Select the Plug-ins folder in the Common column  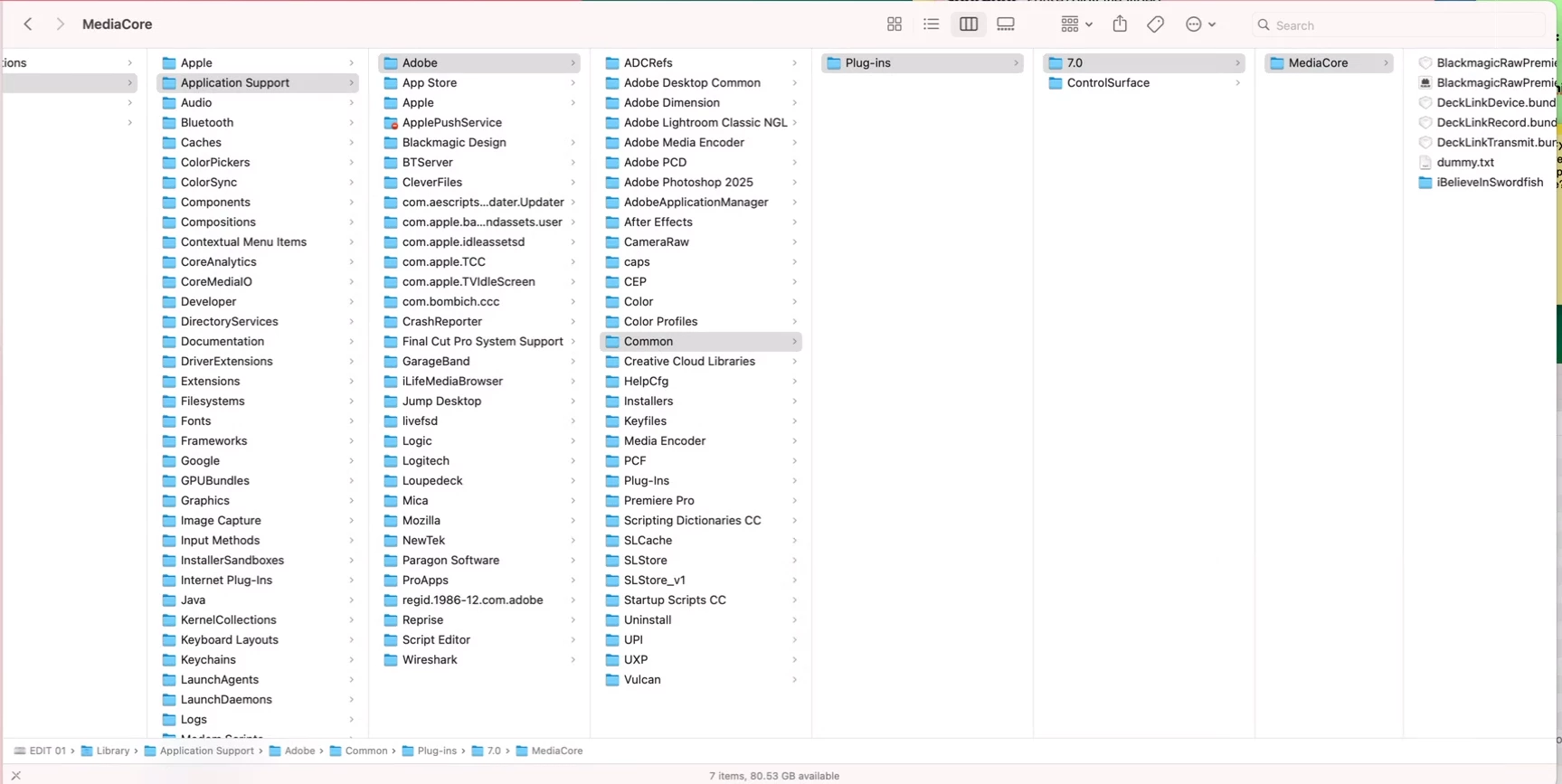tap(923, 62)
